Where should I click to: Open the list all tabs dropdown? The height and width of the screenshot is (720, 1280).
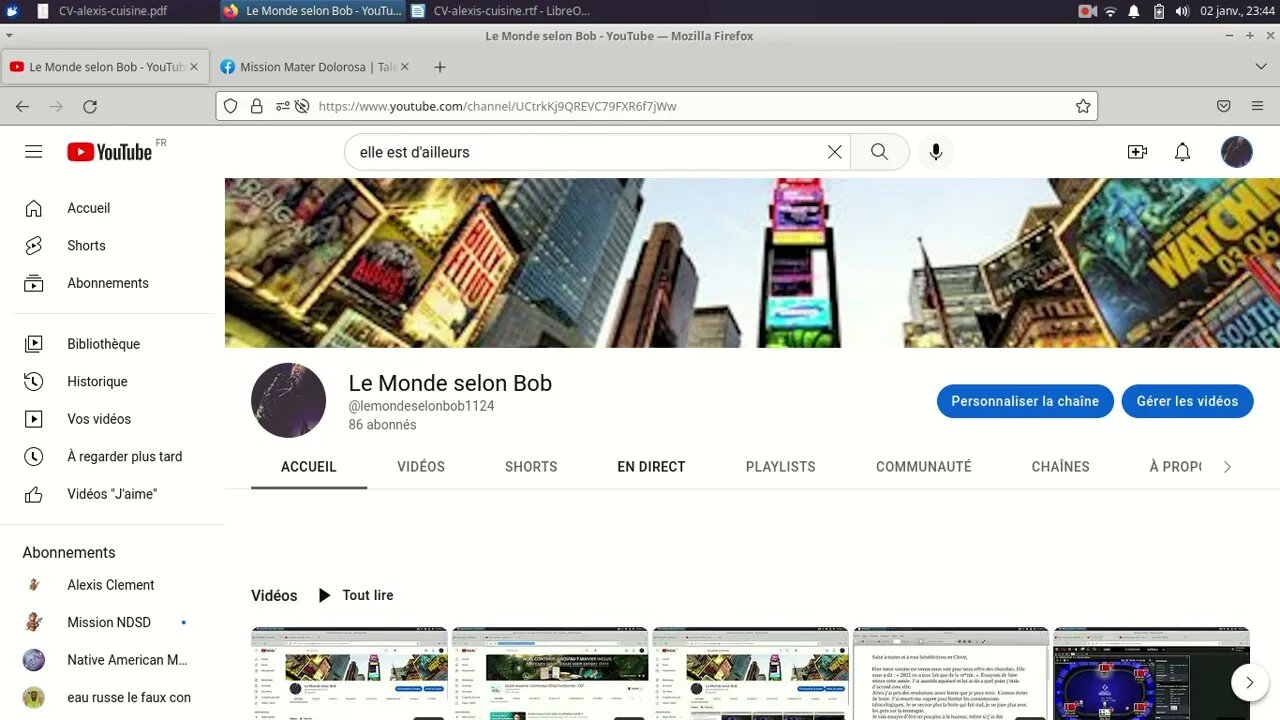[x=1260, y=67]
